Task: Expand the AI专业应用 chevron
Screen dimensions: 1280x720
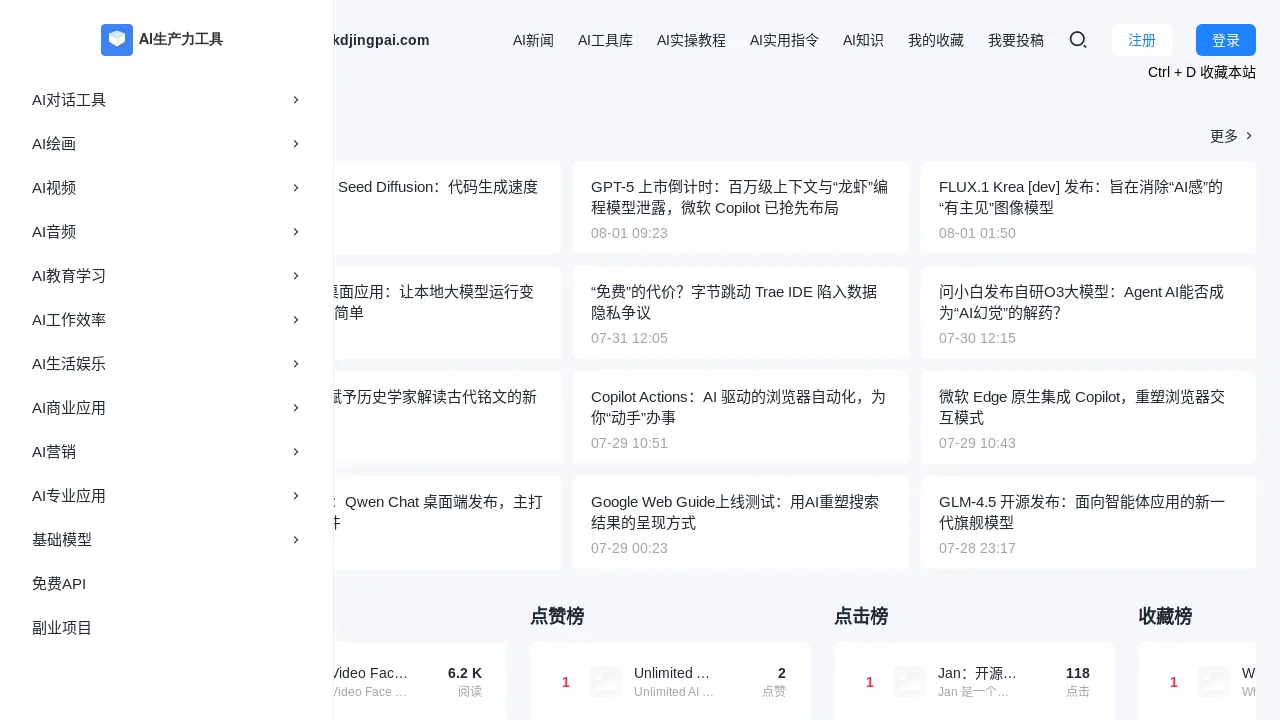Action: tap(296, 496)
